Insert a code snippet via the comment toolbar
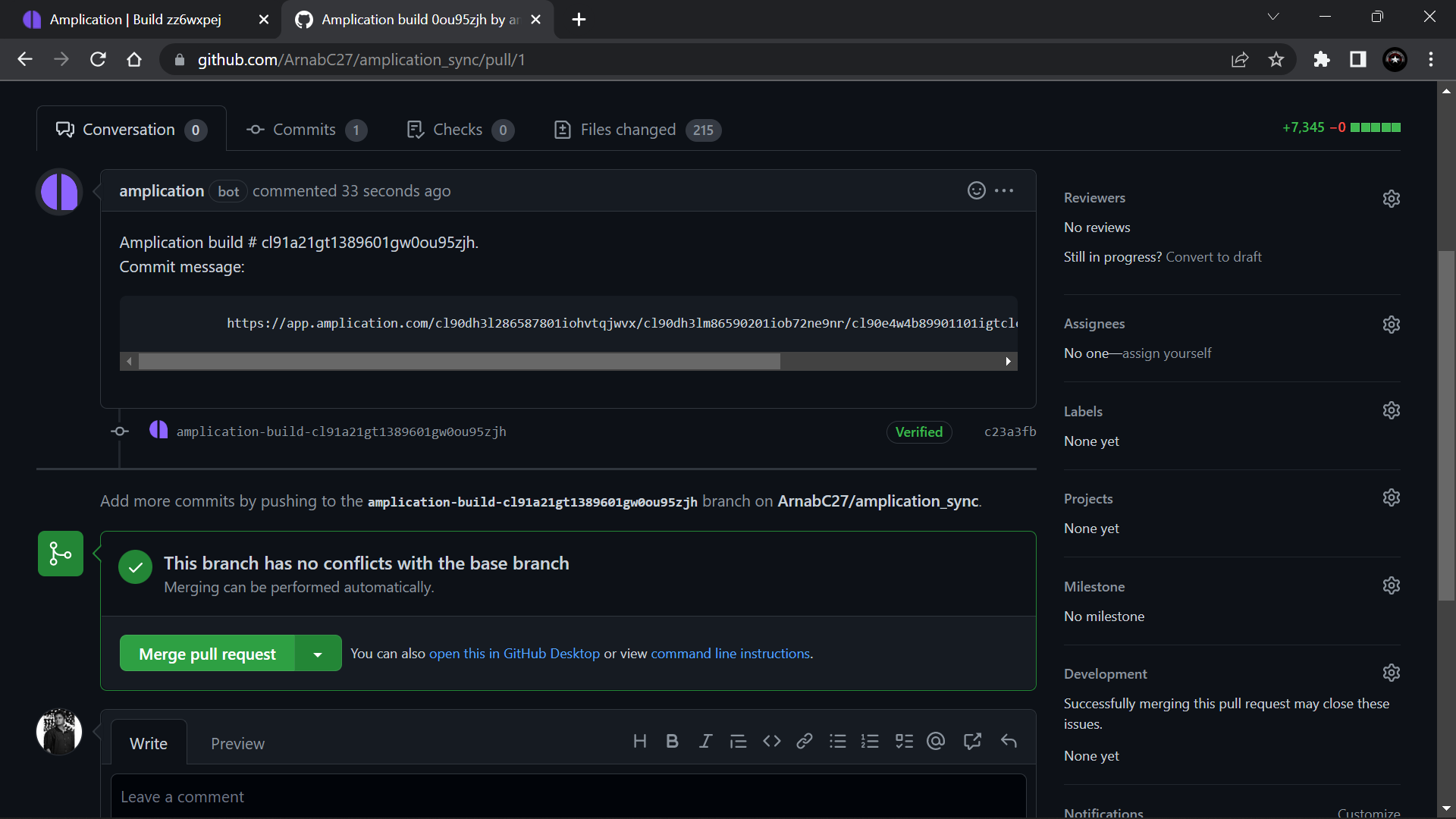 (x=772, y=741)
